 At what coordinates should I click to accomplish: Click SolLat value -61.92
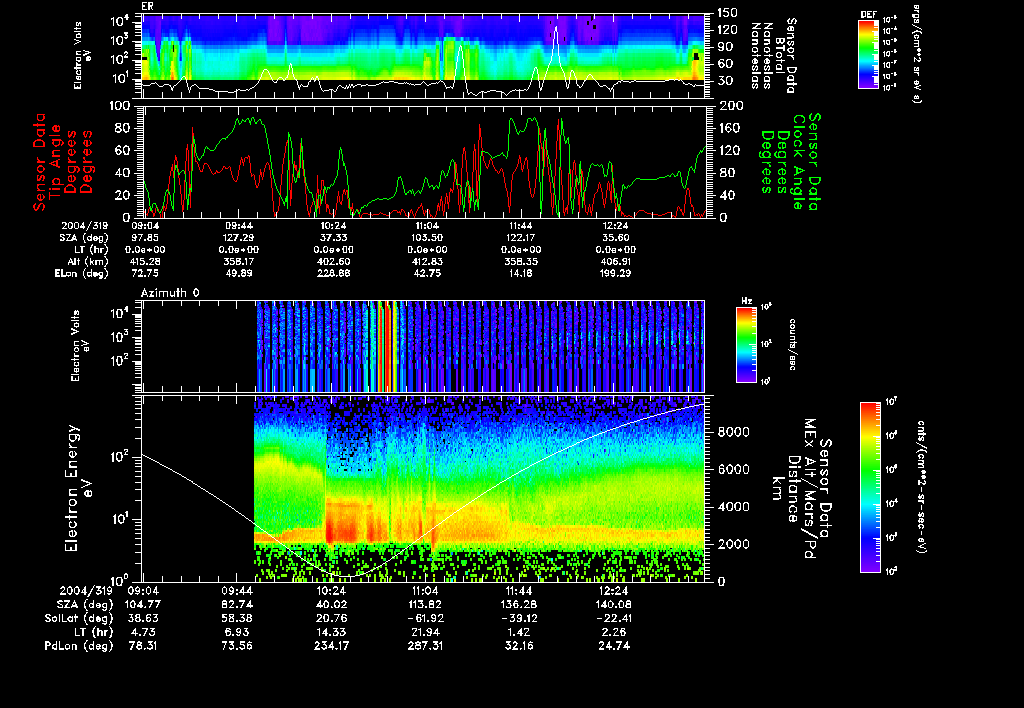tap(425, 618)
